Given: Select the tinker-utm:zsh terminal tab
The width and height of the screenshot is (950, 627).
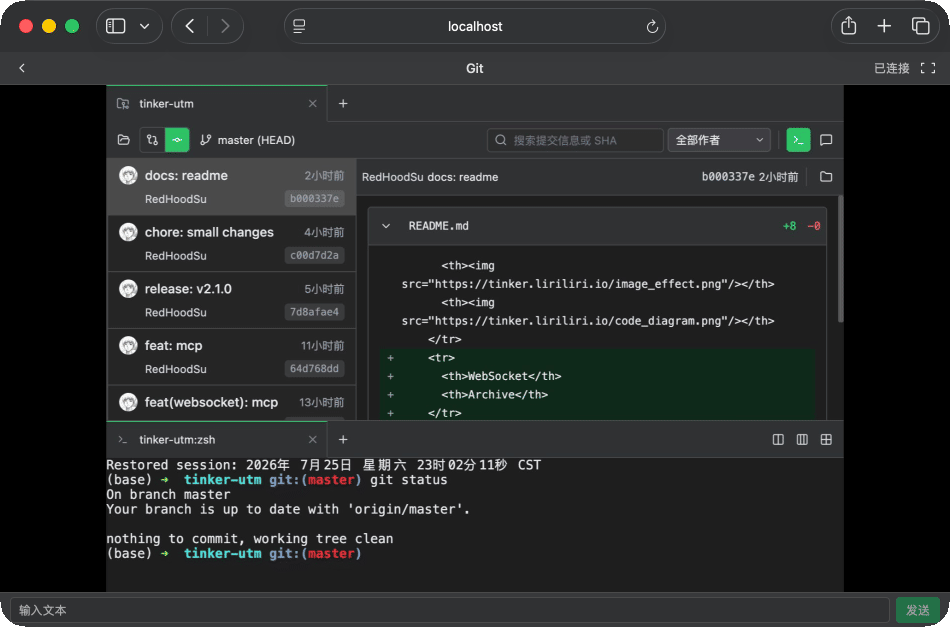Looking at the screenshot, I should click(217, 440).
